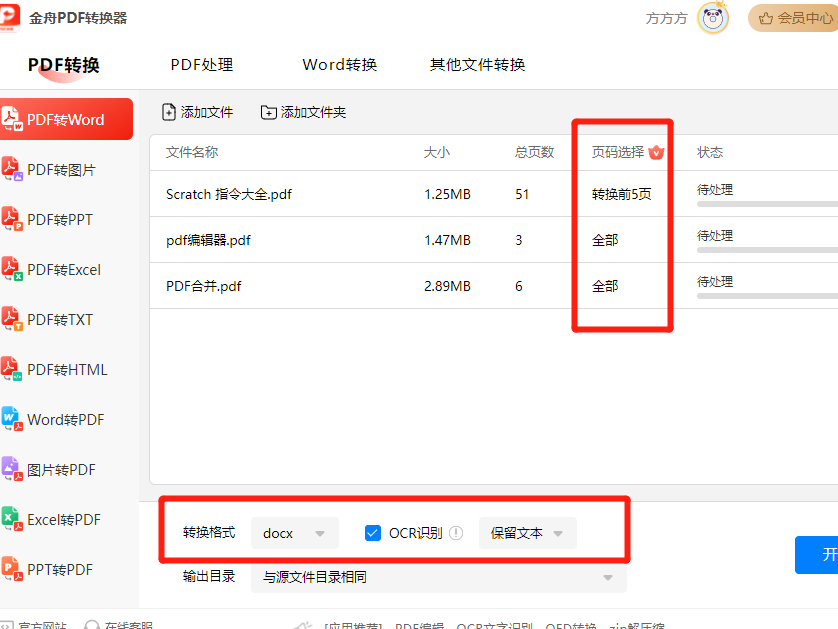Click the 金舟PDF转换器 app logo
Screen dimensions: 838x629
9,17
